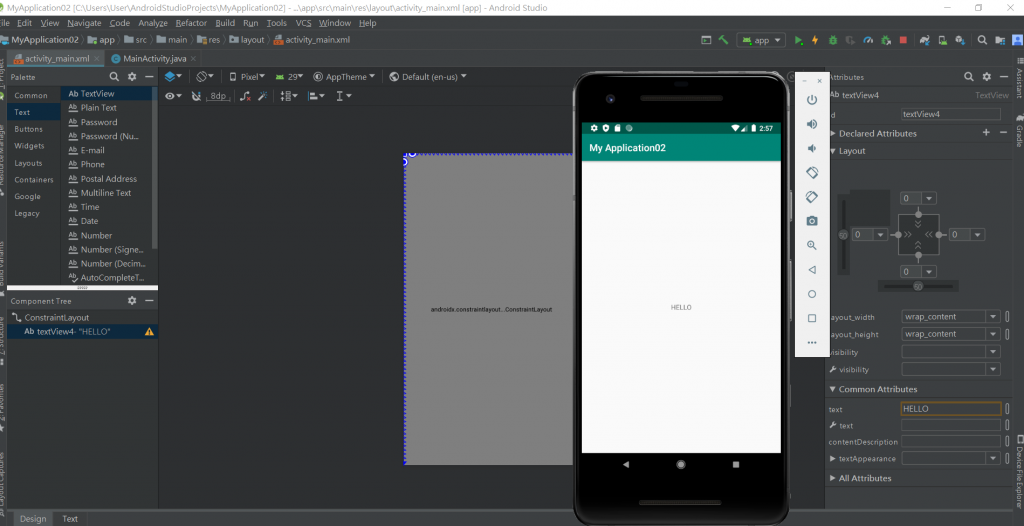
Task: Sync project with Gradle files icon
Action: pos(925,40)
